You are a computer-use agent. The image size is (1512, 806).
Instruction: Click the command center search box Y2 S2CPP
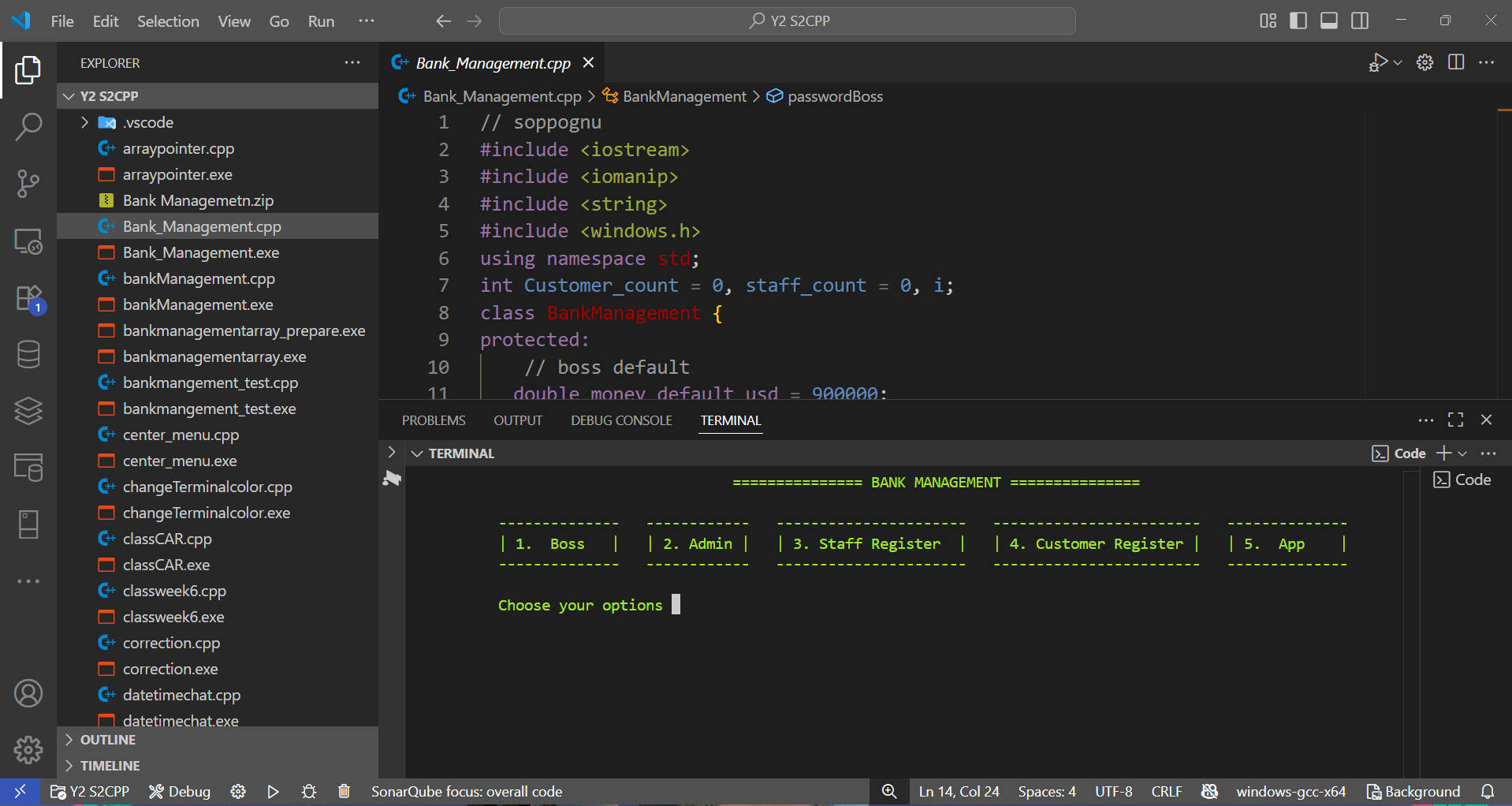coord(787,21)
